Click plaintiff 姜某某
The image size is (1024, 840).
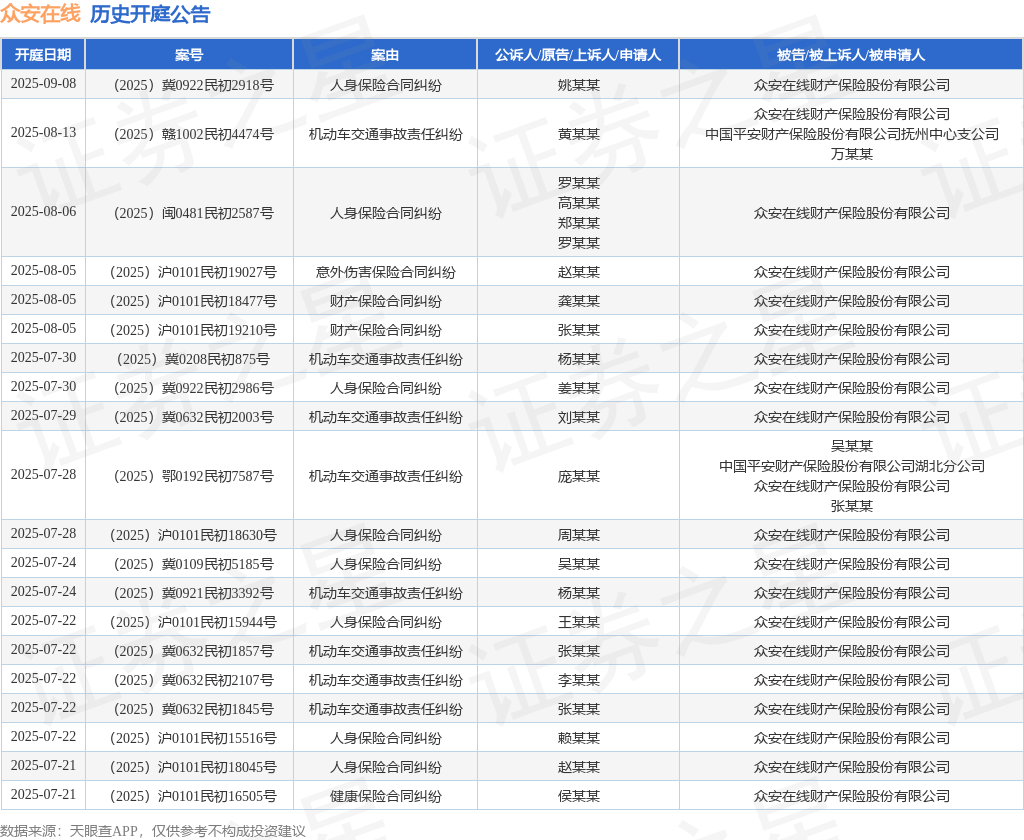(x=579, y=388)
